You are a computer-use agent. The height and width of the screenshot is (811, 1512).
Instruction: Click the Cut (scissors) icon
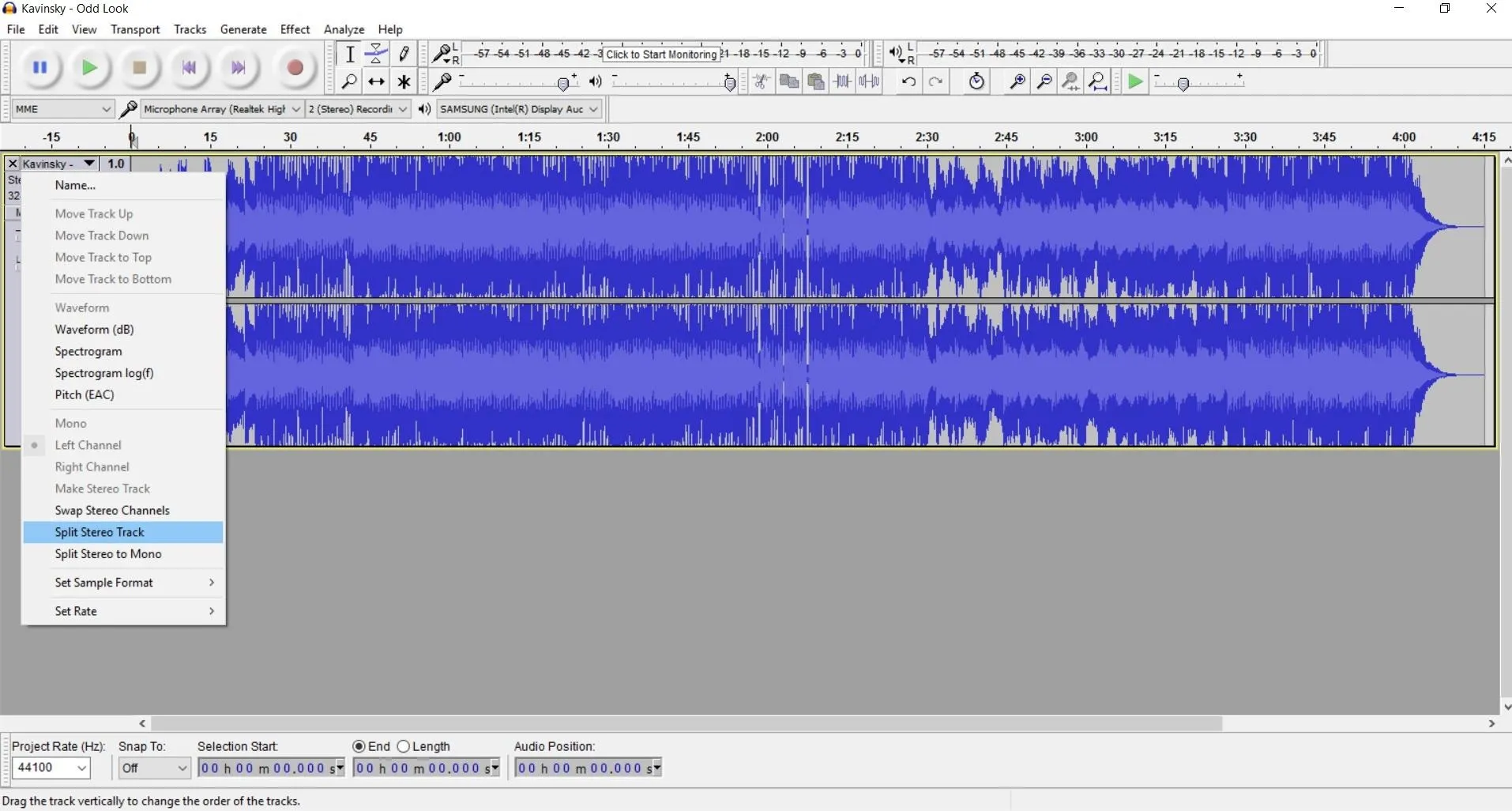tap(762, 81)
